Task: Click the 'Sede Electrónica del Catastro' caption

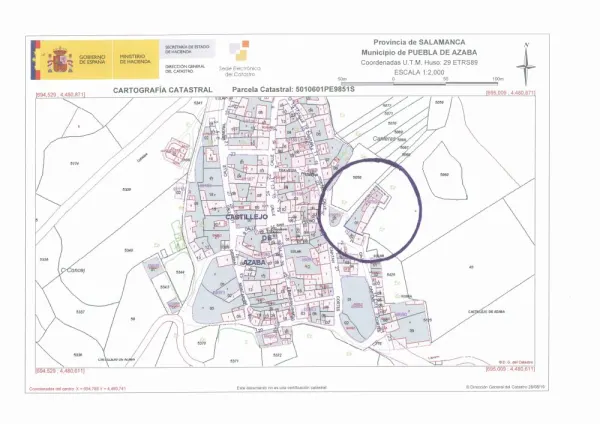Action: pyautogui.click(x=240, y=71)
